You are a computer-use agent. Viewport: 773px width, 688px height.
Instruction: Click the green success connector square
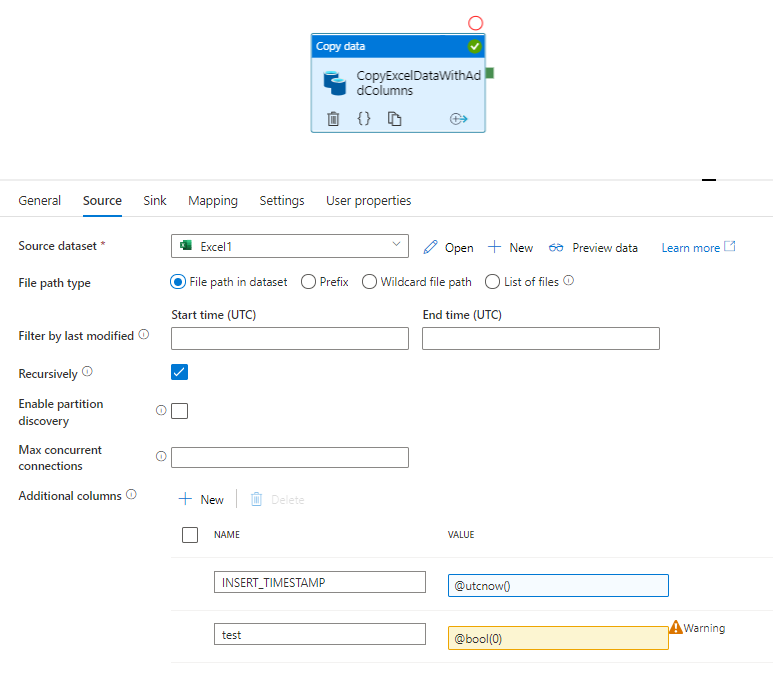coord(490,73)
